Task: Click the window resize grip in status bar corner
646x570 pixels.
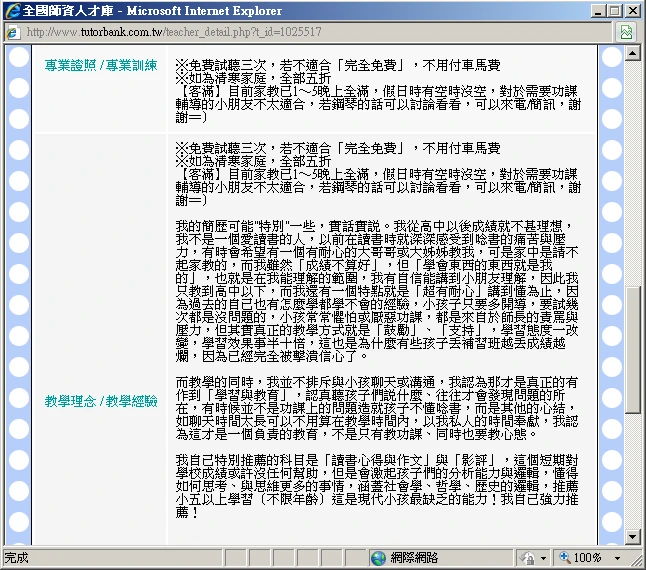Action: point(637,561)
